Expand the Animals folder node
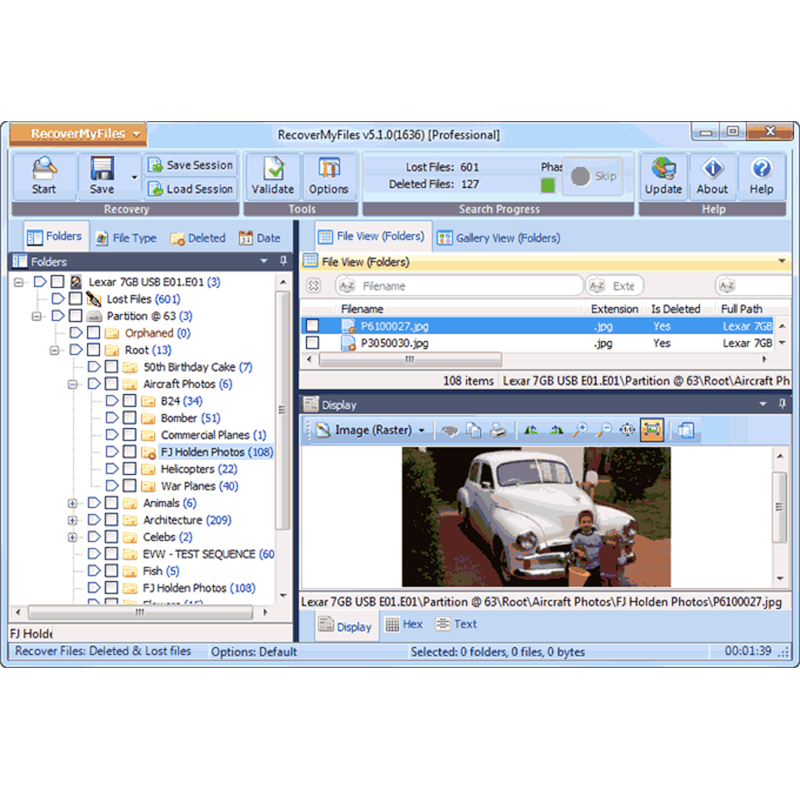 click(x=72, y=504)
